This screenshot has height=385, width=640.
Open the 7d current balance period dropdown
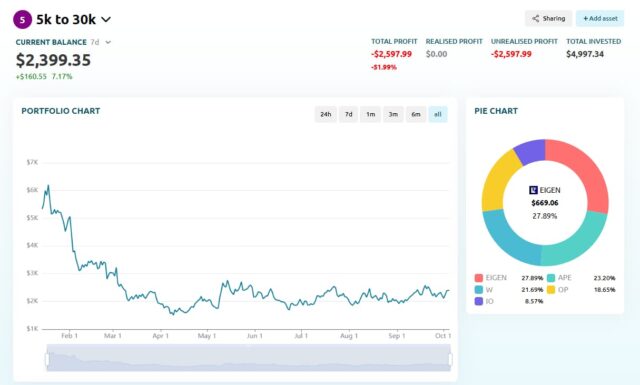point(108,42)
